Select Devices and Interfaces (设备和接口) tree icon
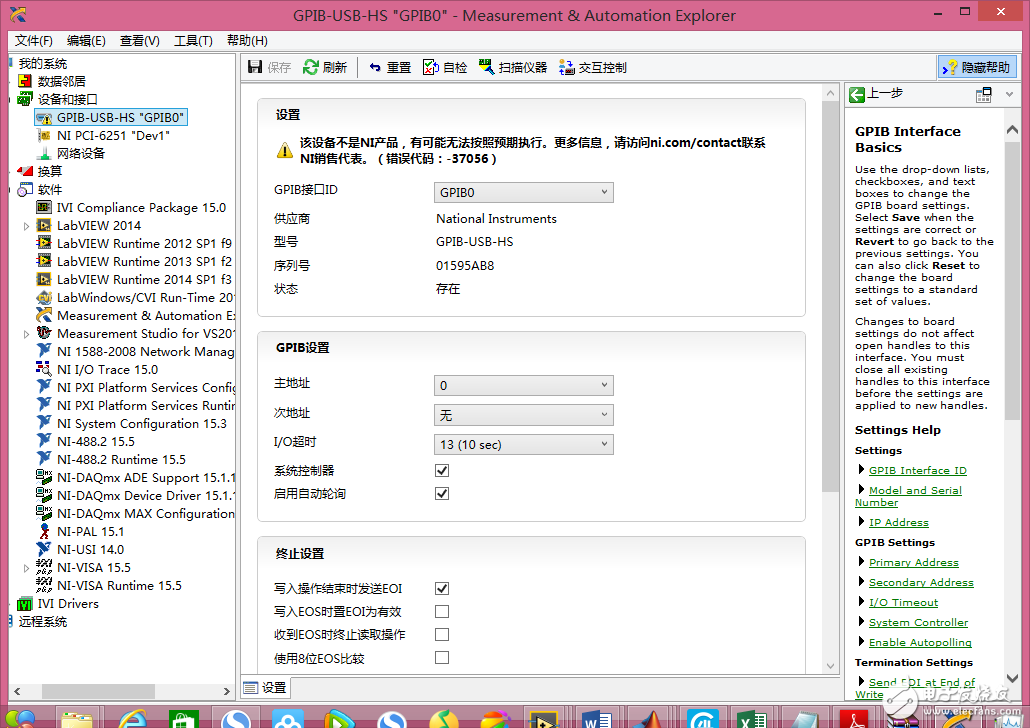The width and height of the screenshot is (1030, 728). (25, 99)
